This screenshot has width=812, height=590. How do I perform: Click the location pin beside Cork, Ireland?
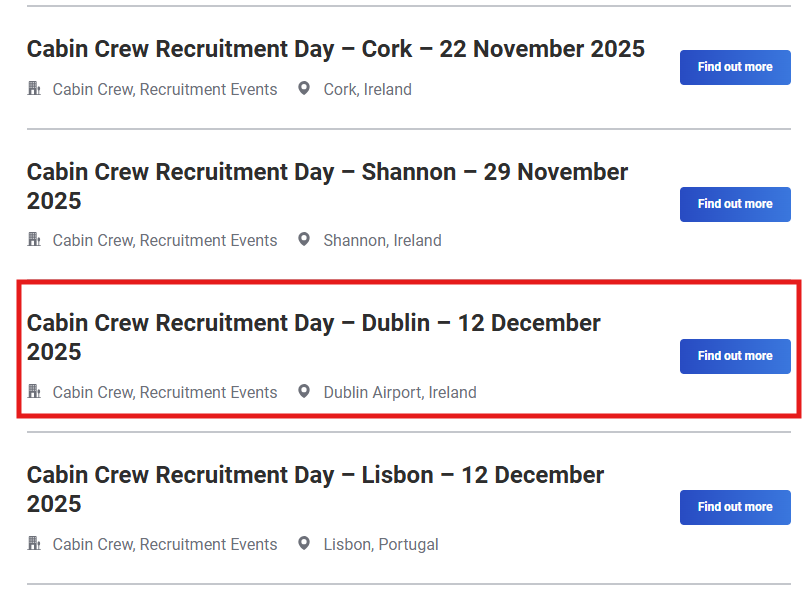click(304, 89)
